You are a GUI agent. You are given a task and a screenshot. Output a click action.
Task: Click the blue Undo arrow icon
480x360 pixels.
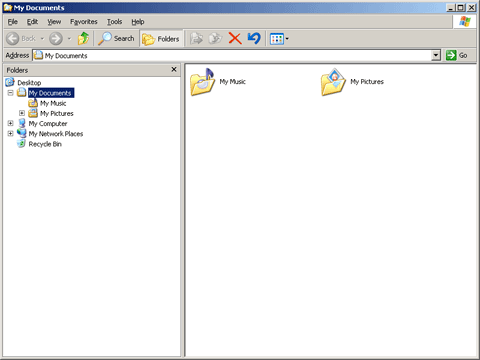tap(254, 38)
